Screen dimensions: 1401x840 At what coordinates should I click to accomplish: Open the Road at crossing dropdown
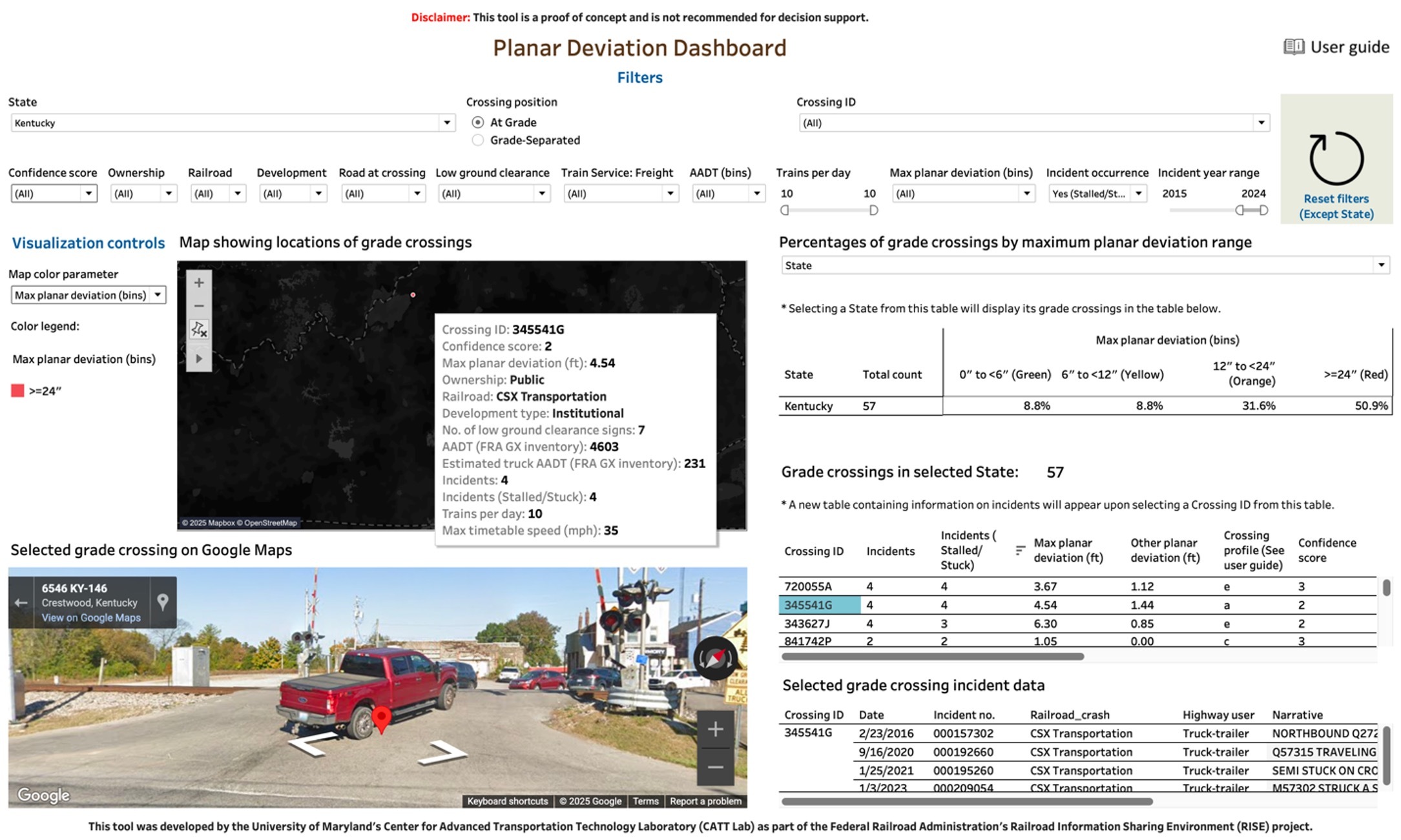pyautogui.click(x=384, y=193)
